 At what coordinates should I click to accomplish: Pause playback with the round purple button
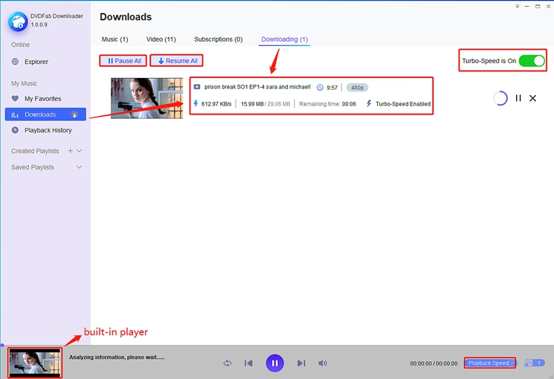tap(275, 363)
